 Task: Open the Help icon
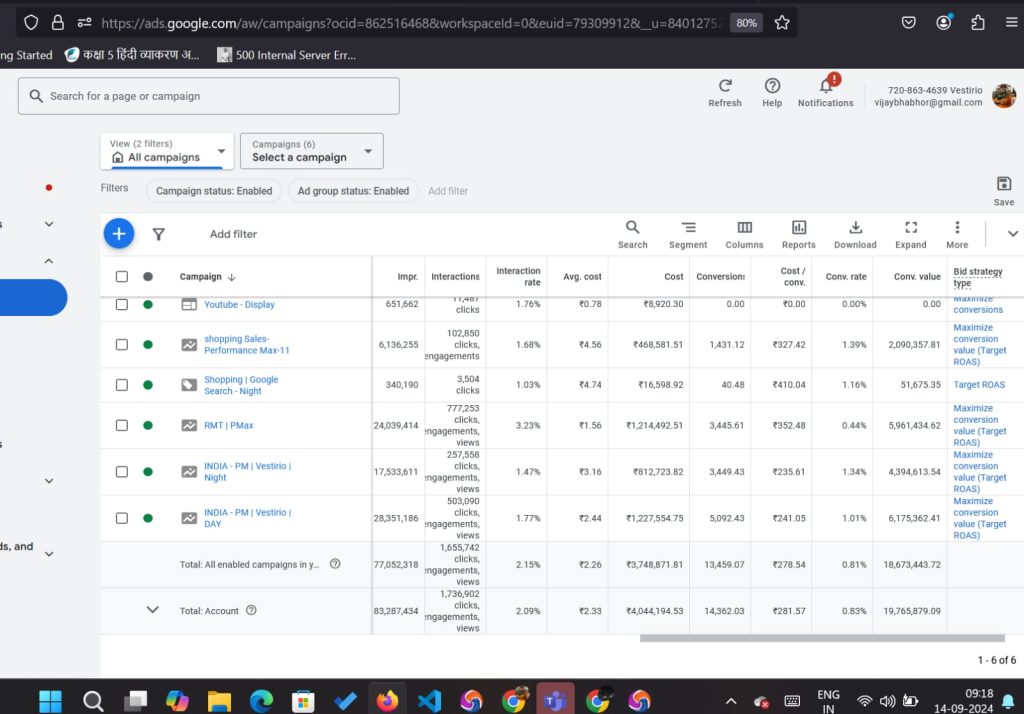772,86
